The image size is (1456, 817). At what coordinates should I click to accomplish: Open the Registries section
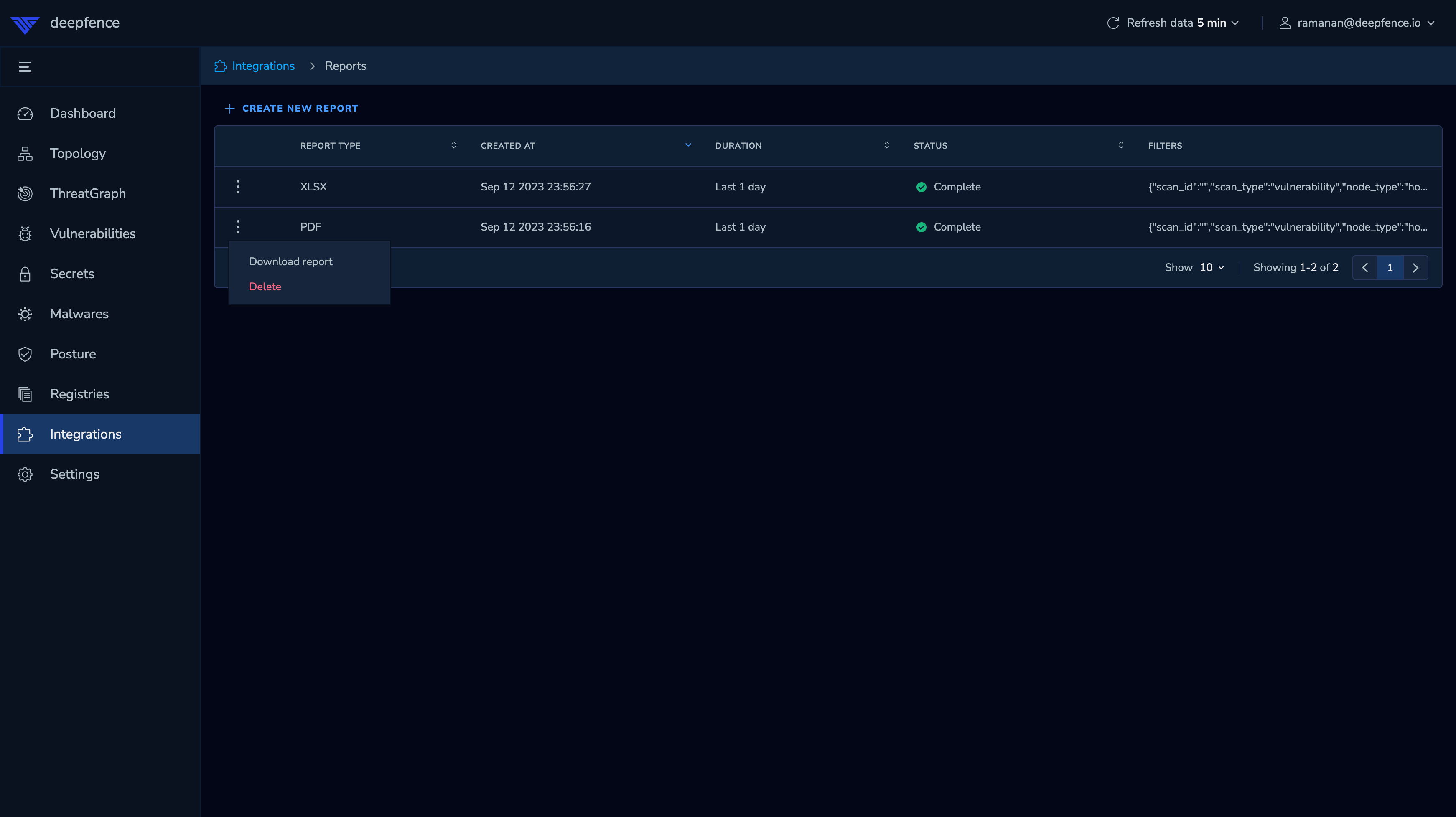coord(79,394)
